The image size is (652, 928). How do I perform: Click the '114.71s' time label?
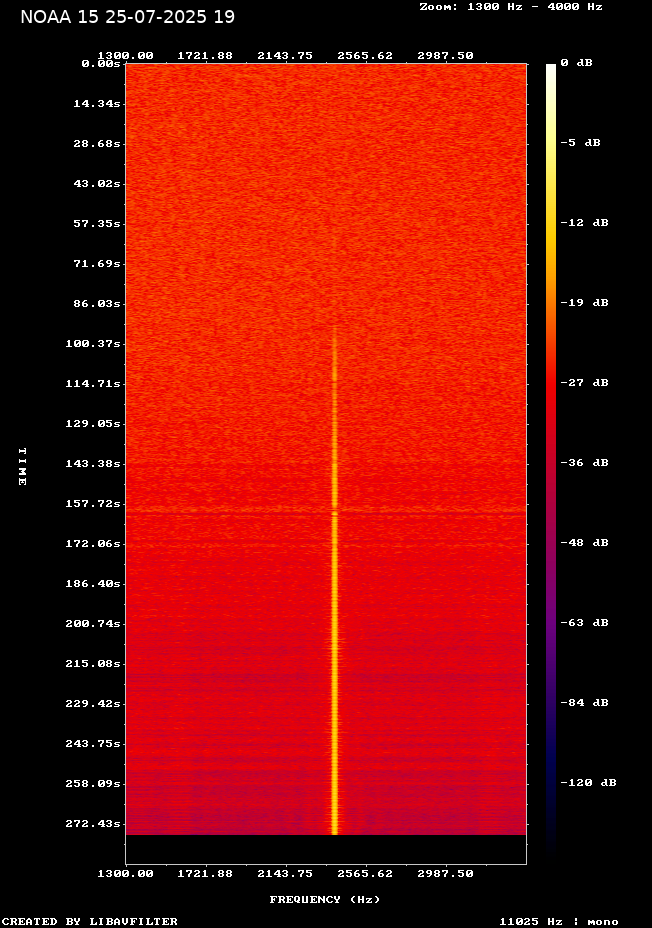(x=93, y=384)
